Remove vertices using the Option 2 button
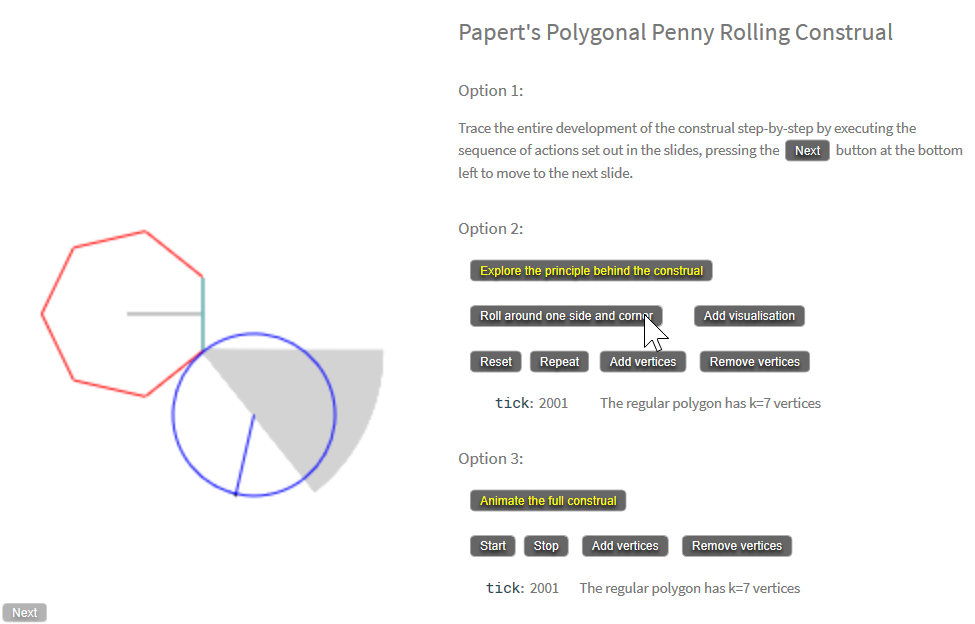This screenshot has width=975, height=624. pos(754,362)
